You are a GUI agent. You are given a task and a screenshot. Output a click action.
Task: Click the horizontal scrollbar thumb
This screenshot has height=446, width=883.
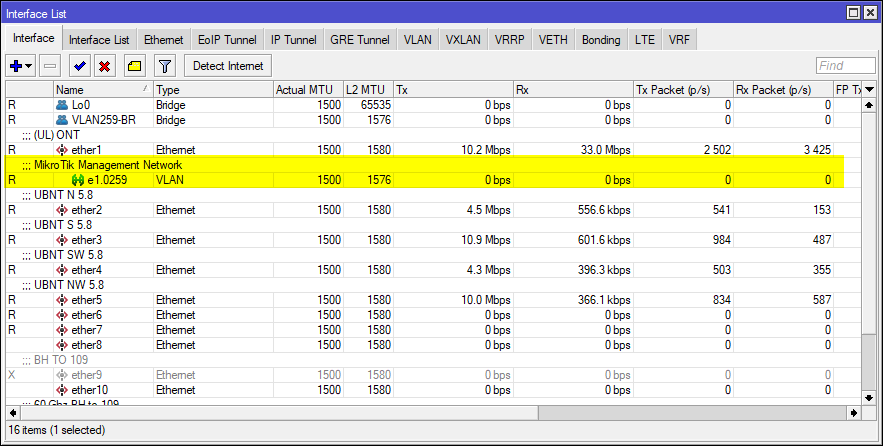(279, 413)
